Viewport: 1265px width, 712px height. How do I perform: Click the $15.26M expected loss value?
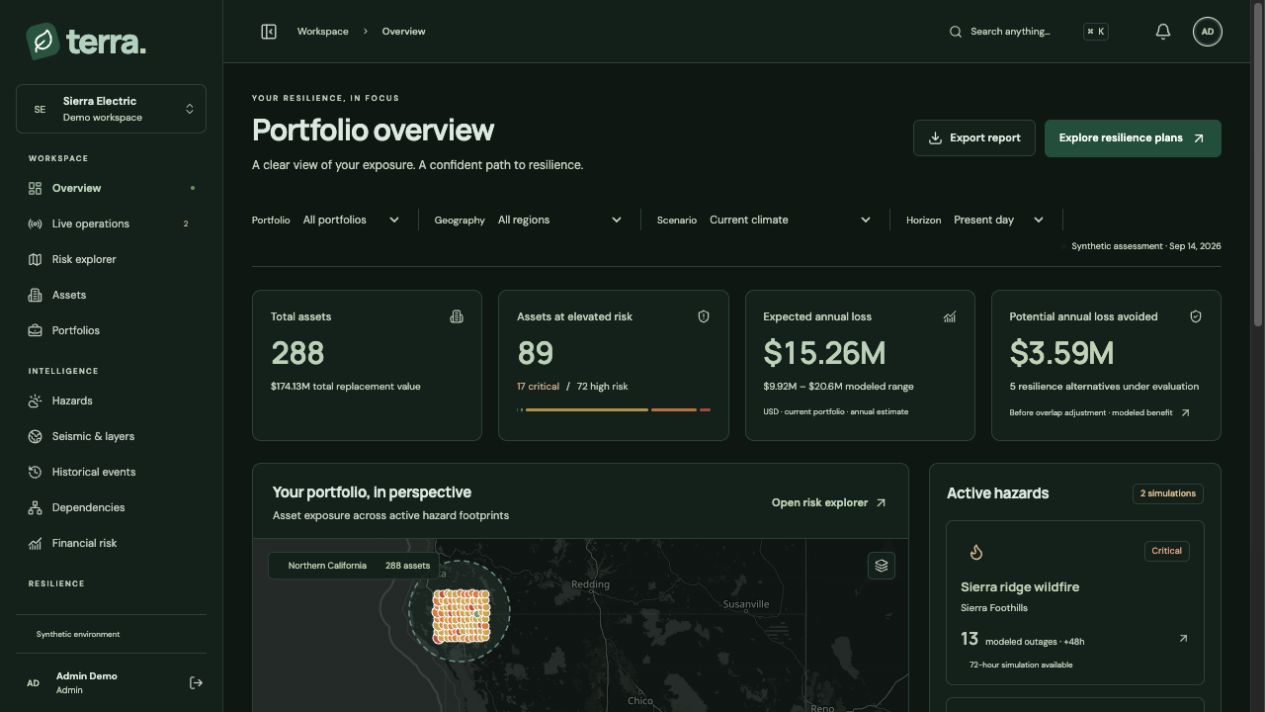824,353
